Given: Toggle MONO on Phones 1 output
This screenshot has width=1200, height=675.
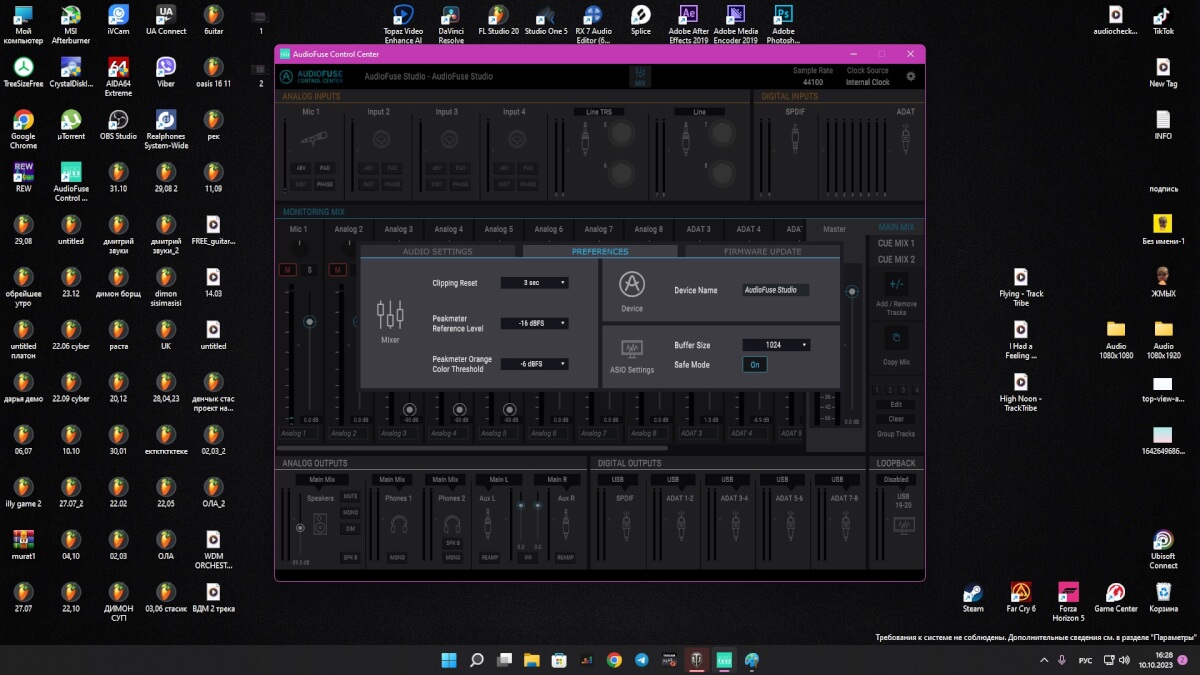Looking at the screenshot, I should (x=398, y=557).
